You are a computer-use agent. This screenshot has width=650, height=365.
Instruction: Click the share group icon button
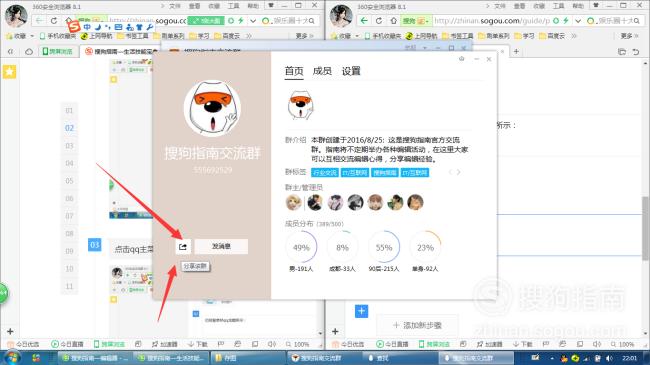[x=183, y=246]
